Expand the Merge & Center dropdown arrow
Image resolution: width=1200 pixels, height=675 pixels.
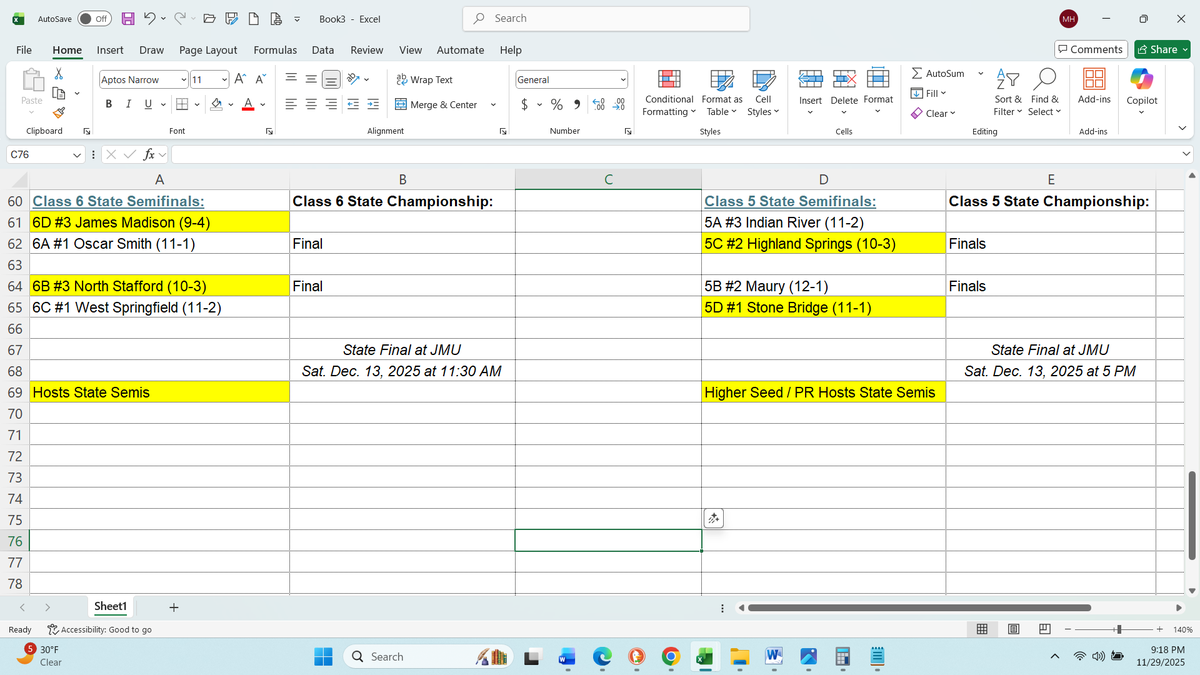pyautogui.click(x=494, y=104)
